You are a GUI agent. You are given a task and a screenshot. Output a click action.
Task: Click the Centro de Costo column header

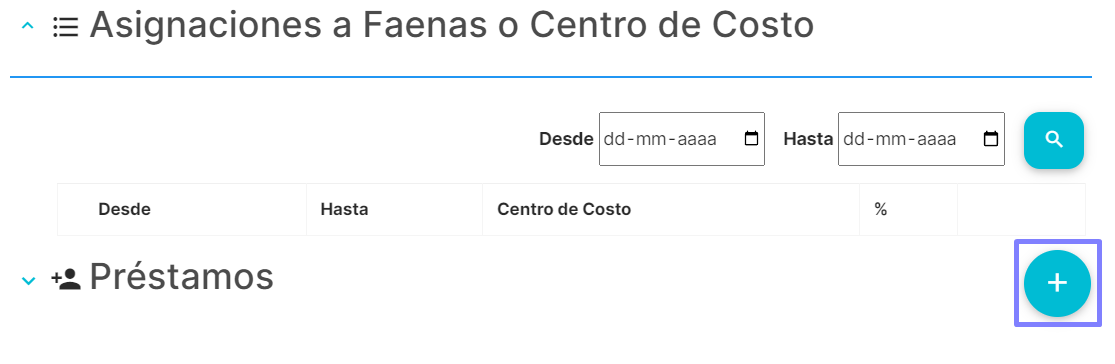click(x=564, y=210)
